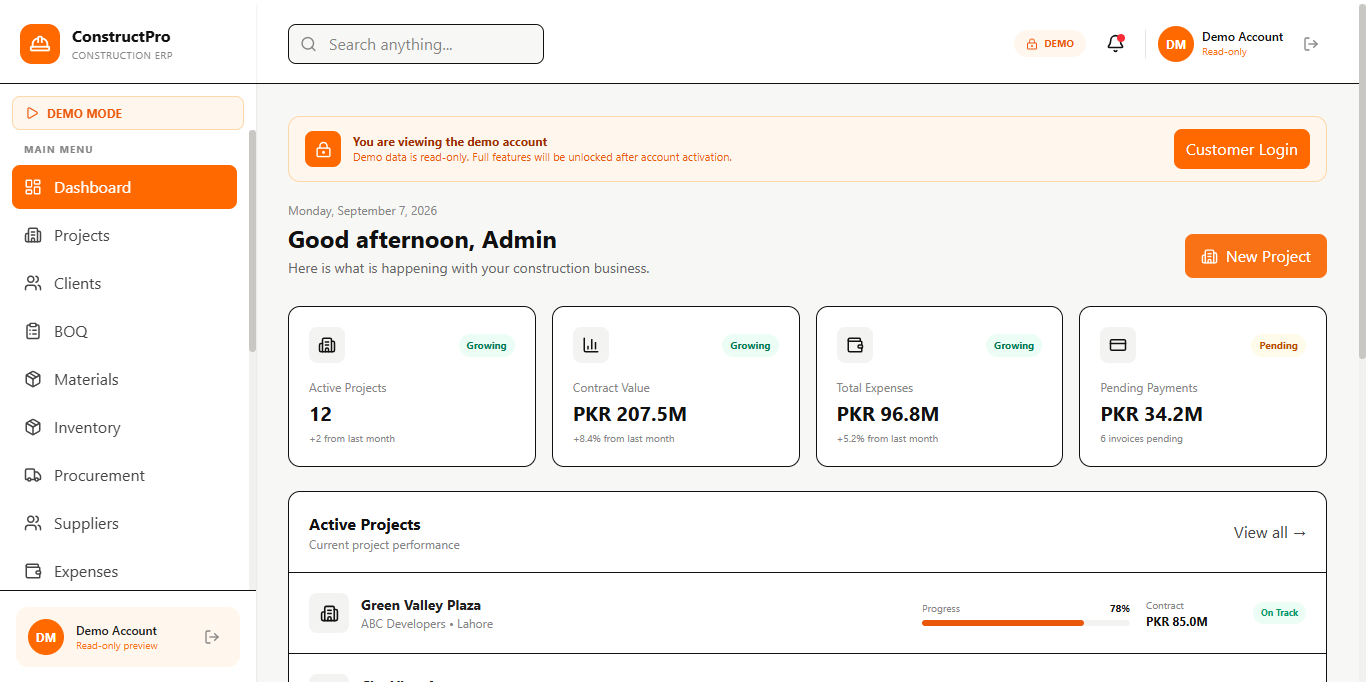Click the Suppliers people icon
The image size is (1366, 682).
(x=33, y=523)
